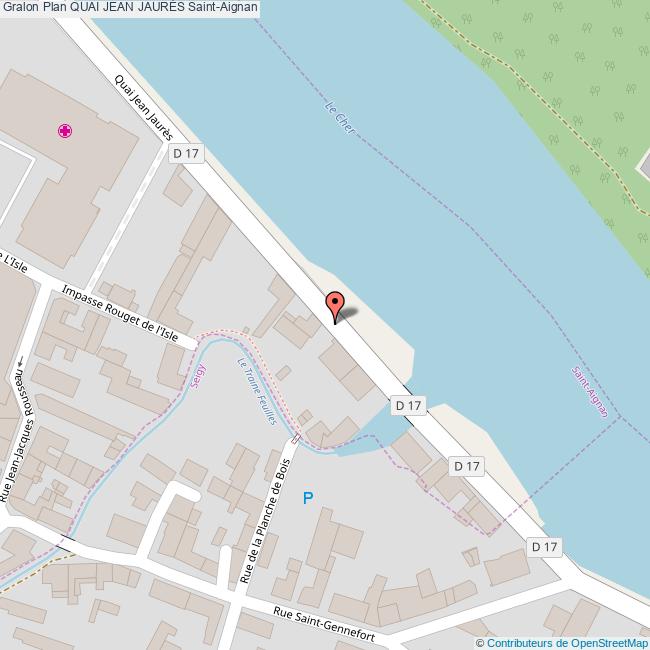Click the one-way arrow on Rue Jean-Jacques Rousseau

coord(20,362)
